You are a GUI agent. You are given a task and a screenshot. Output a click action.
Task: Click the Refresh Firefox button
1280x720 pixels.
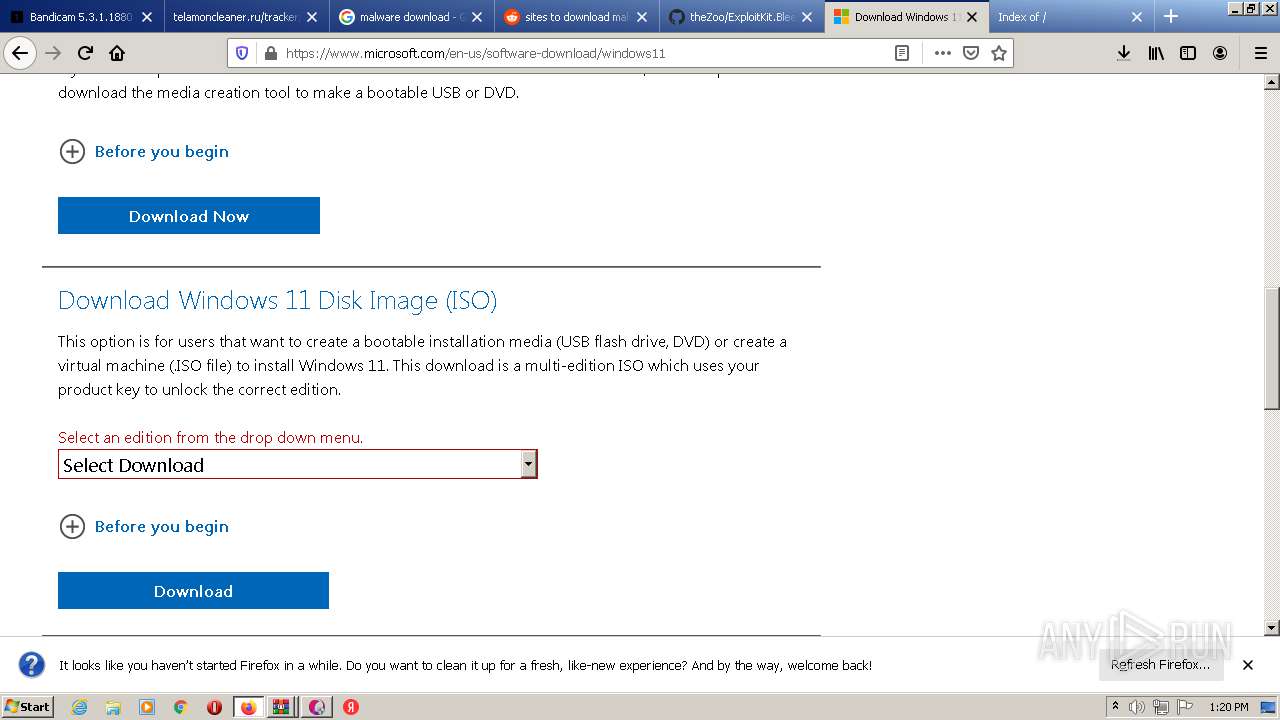[1160, 665]
